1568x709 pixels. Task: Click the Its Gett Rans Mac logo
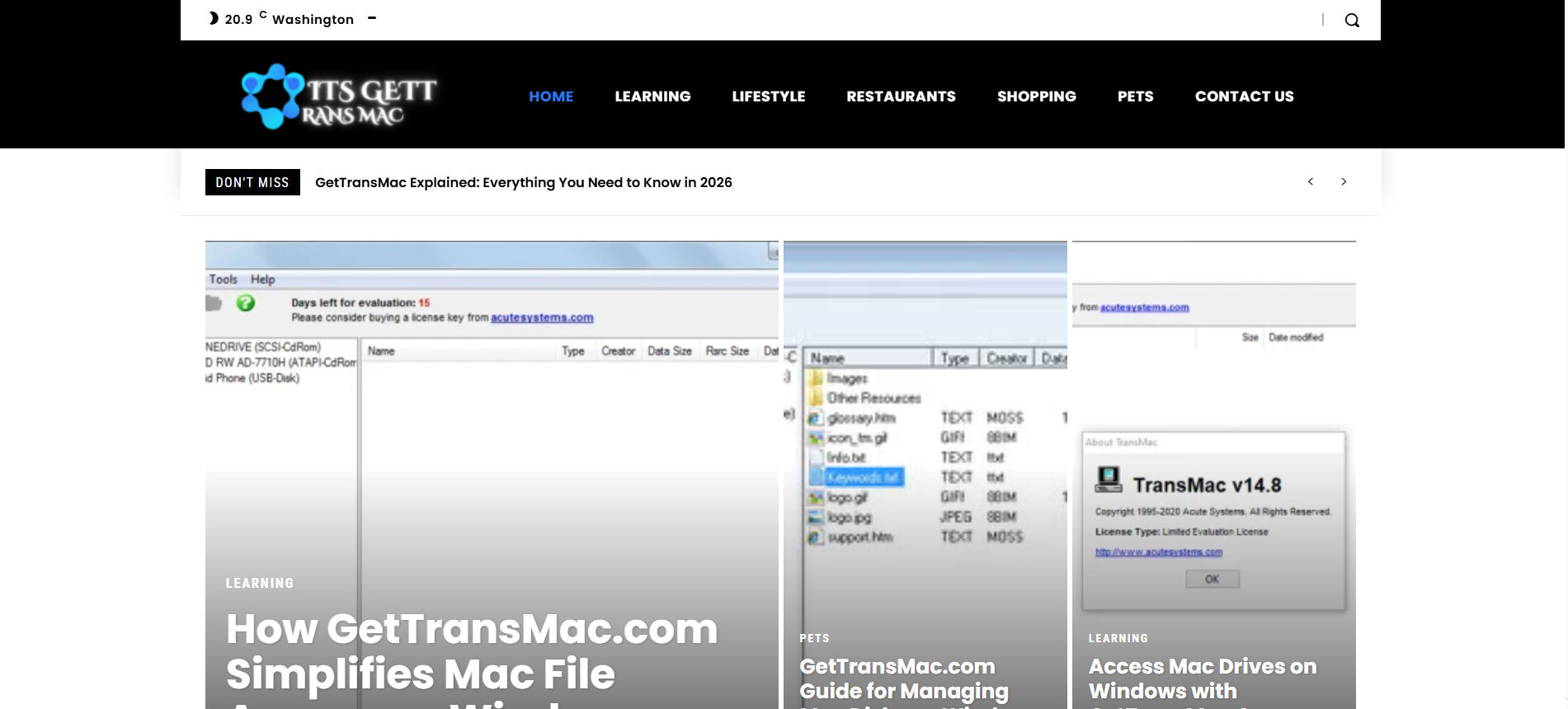[338, 96]
